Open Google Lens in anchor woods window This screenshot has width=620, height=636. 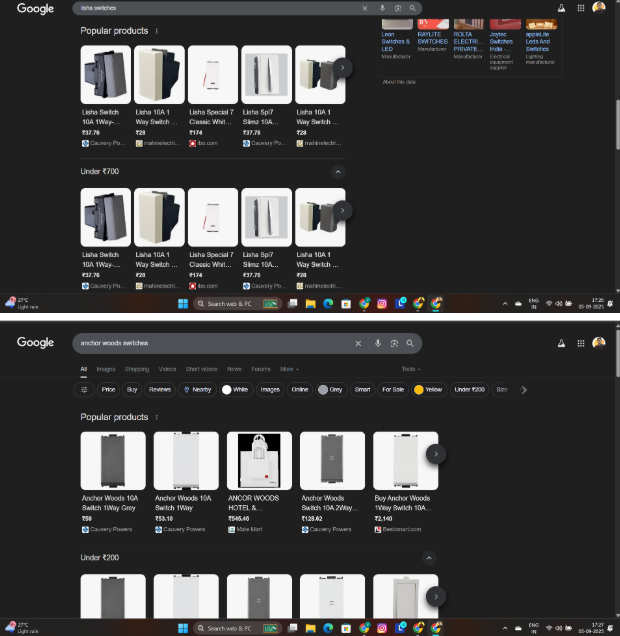click(x=394, y=344)
